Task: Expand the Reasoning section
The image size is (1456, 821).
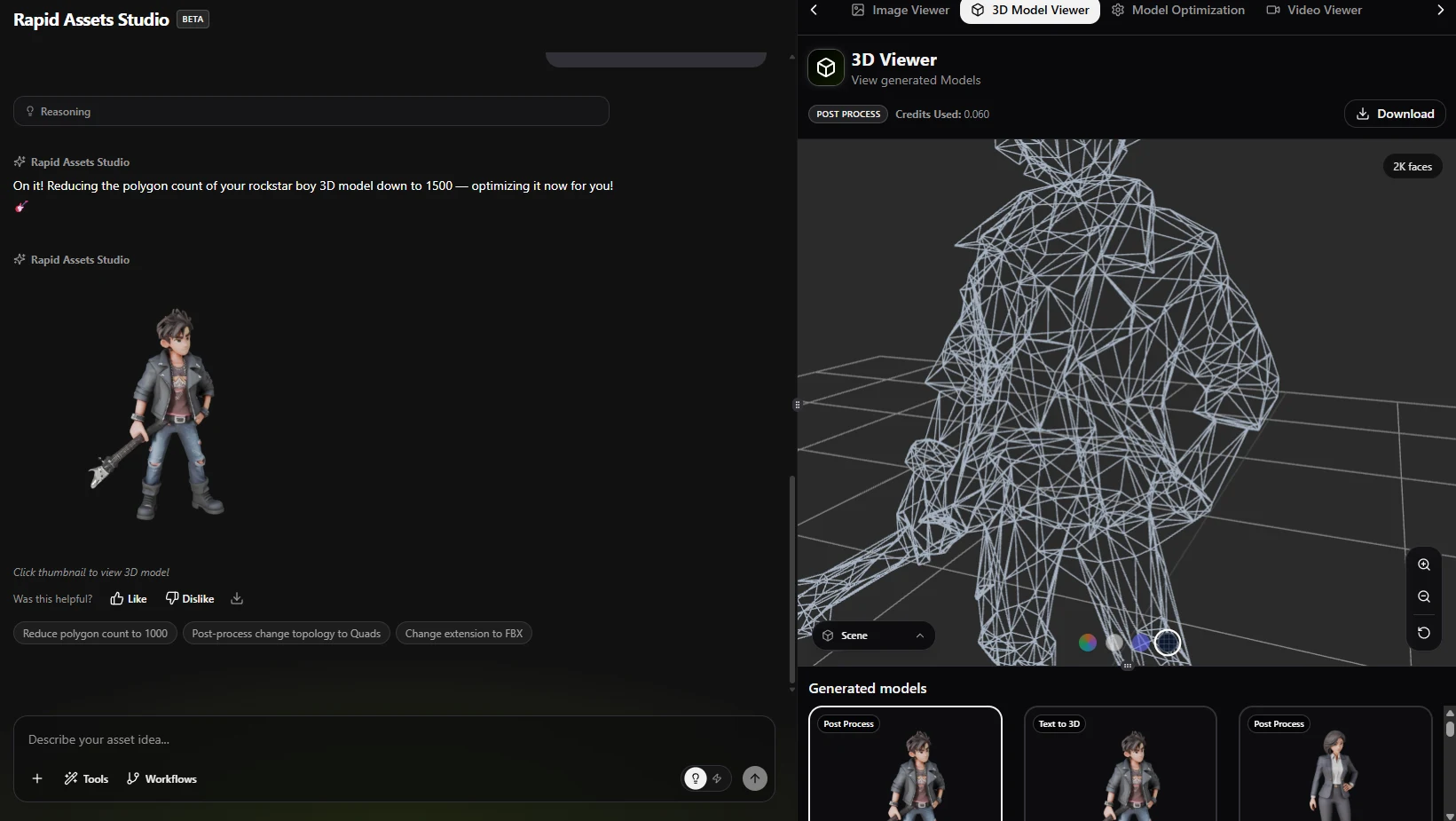Action: [x=311, y=111]
